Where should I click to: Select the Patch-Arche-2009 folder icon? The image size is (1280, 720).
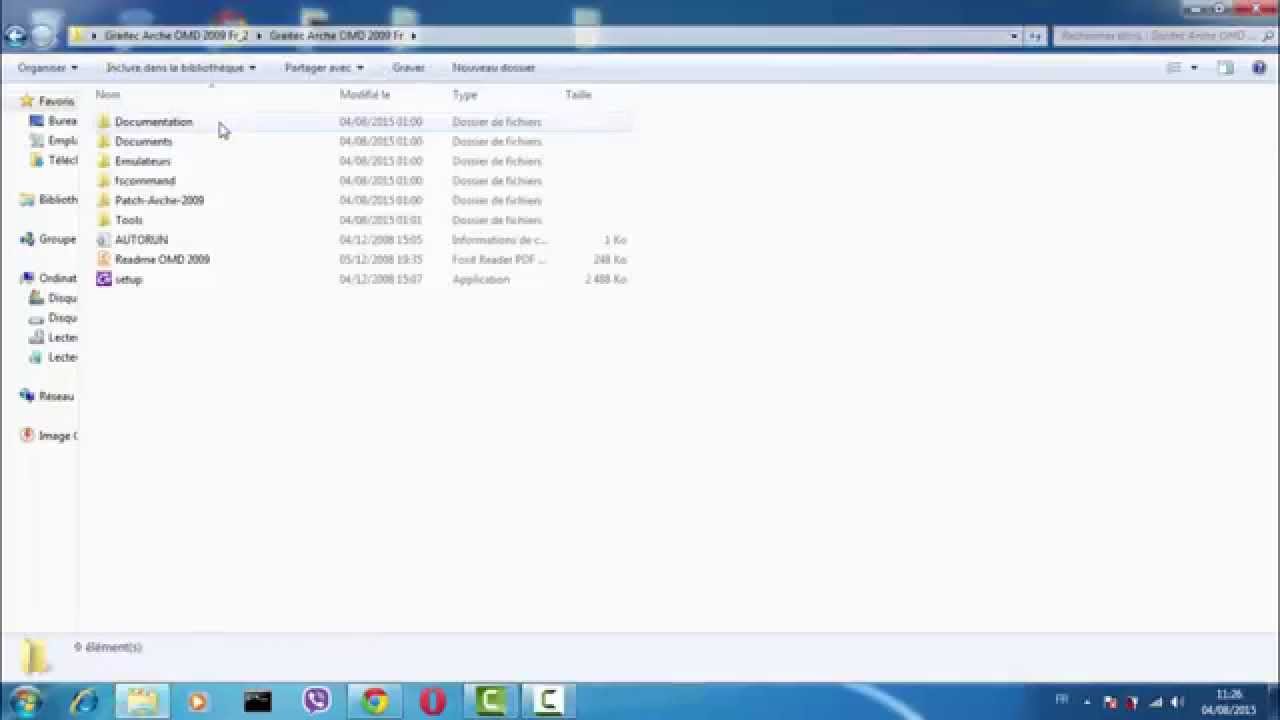104,201
